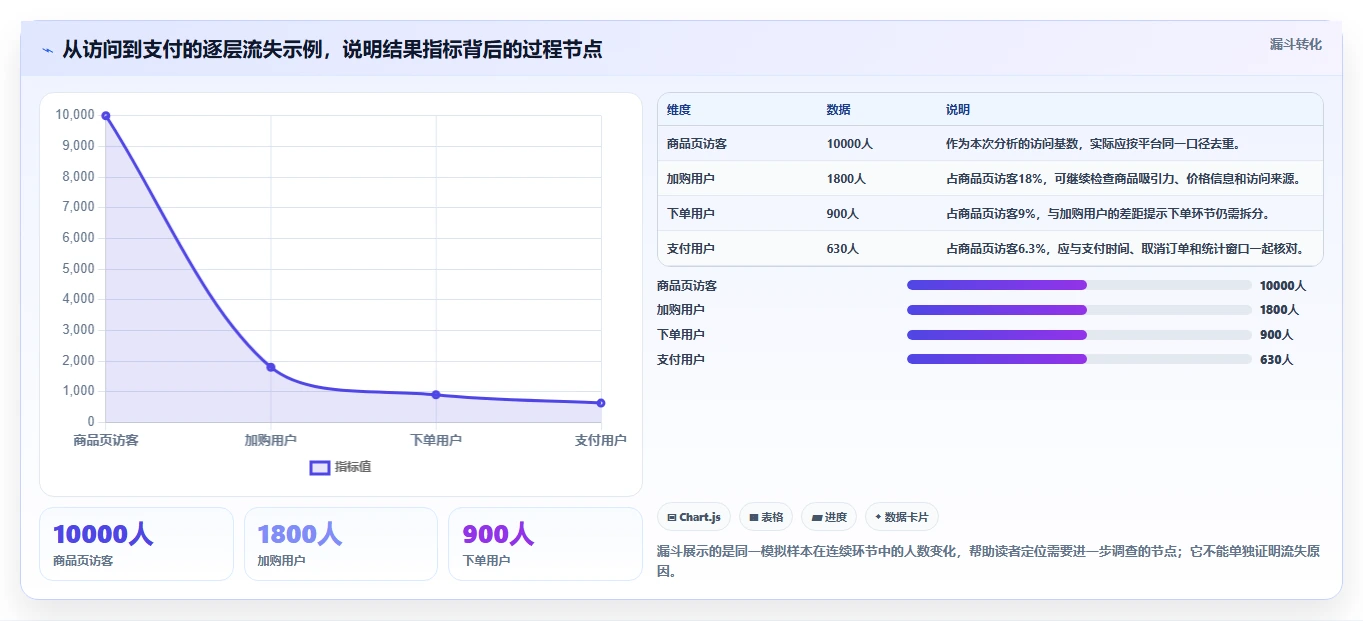The image size is (1363, 621).
Task: Click the 下单用户 data point on chart
Action: coord(436,395)
